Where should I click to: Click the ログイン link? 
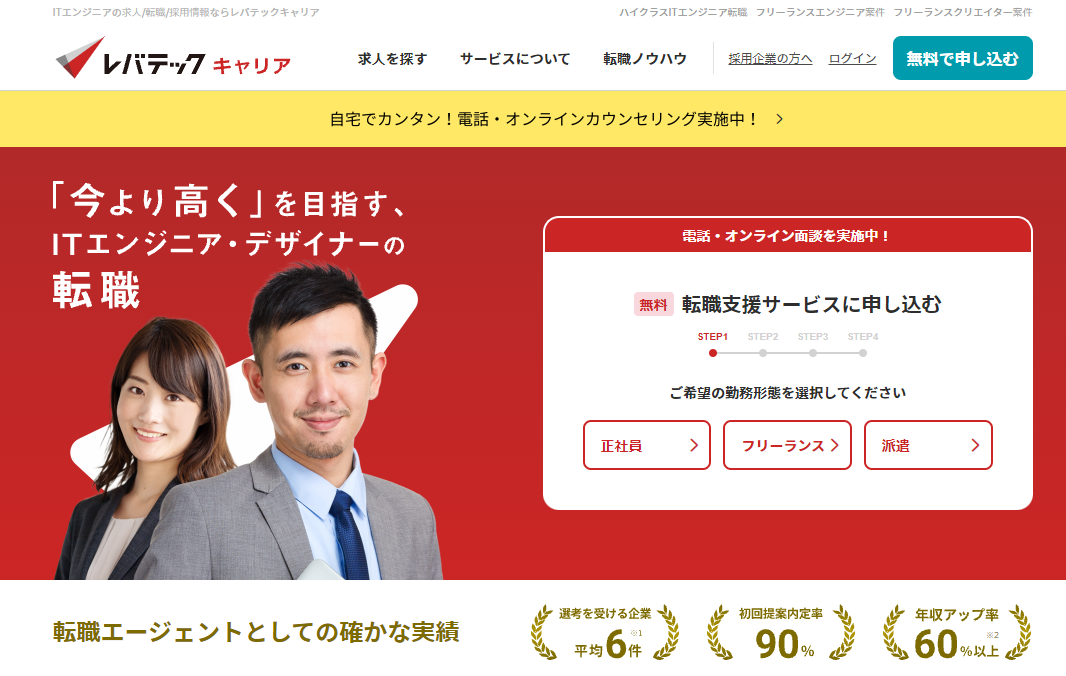tap(851, 60)
